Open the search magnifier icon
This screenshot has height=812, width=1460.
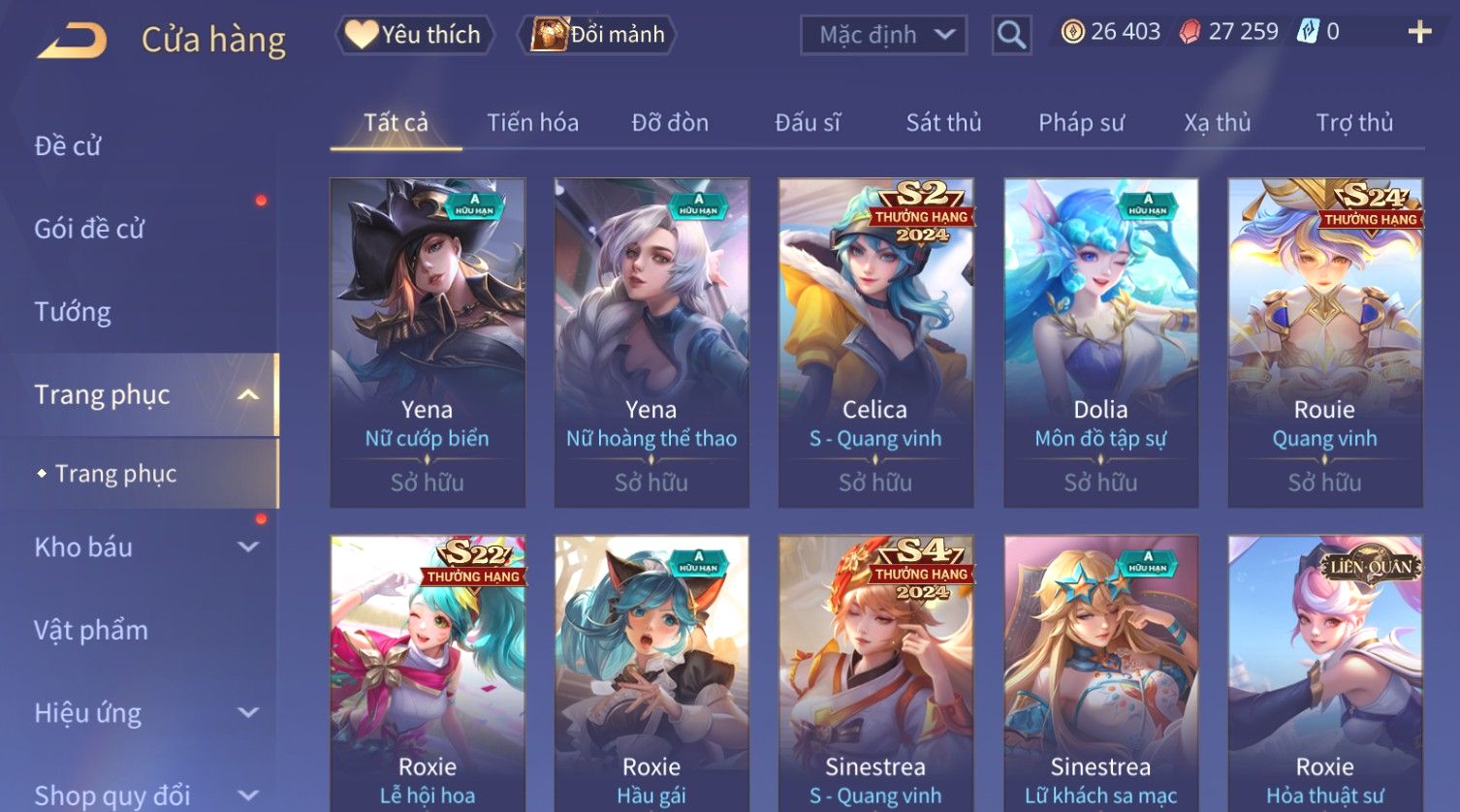[1011, 35]
